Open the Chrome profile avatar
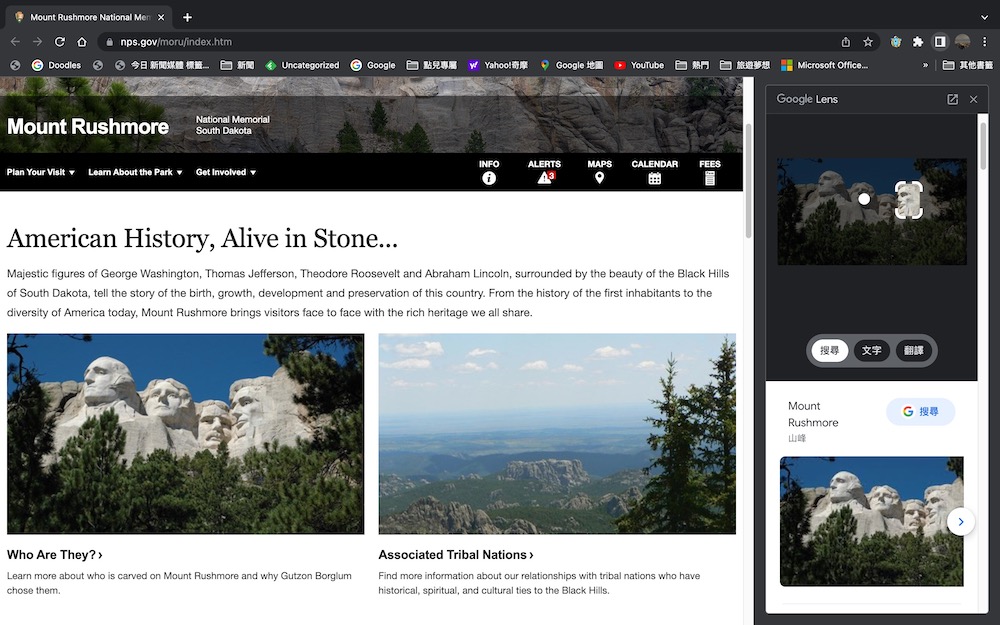 (962, 41)
